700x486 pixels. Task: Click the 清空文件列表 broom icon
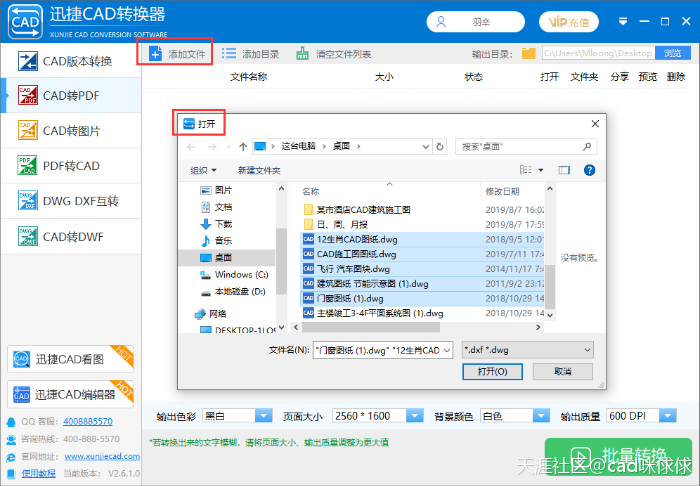pyautogui.click(x=303, y=54)
